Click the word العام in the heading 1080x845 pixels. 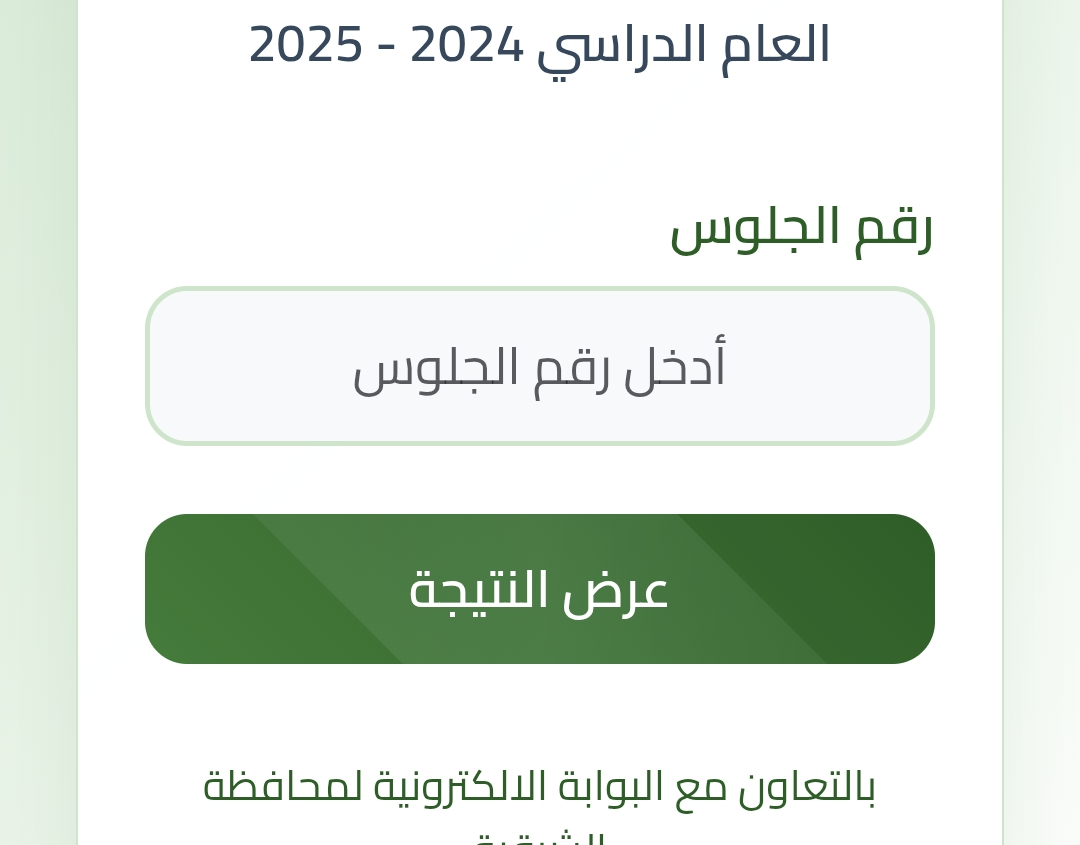(x=776, y=45)
